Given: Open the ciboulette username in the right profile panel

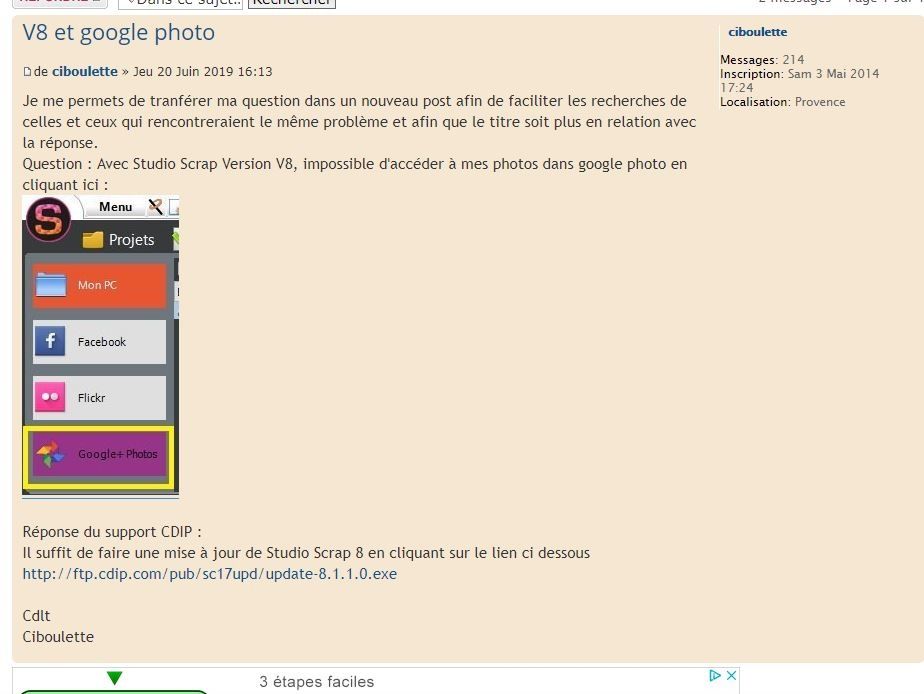Looking at the screenshot, I should (x=757, y=32).
